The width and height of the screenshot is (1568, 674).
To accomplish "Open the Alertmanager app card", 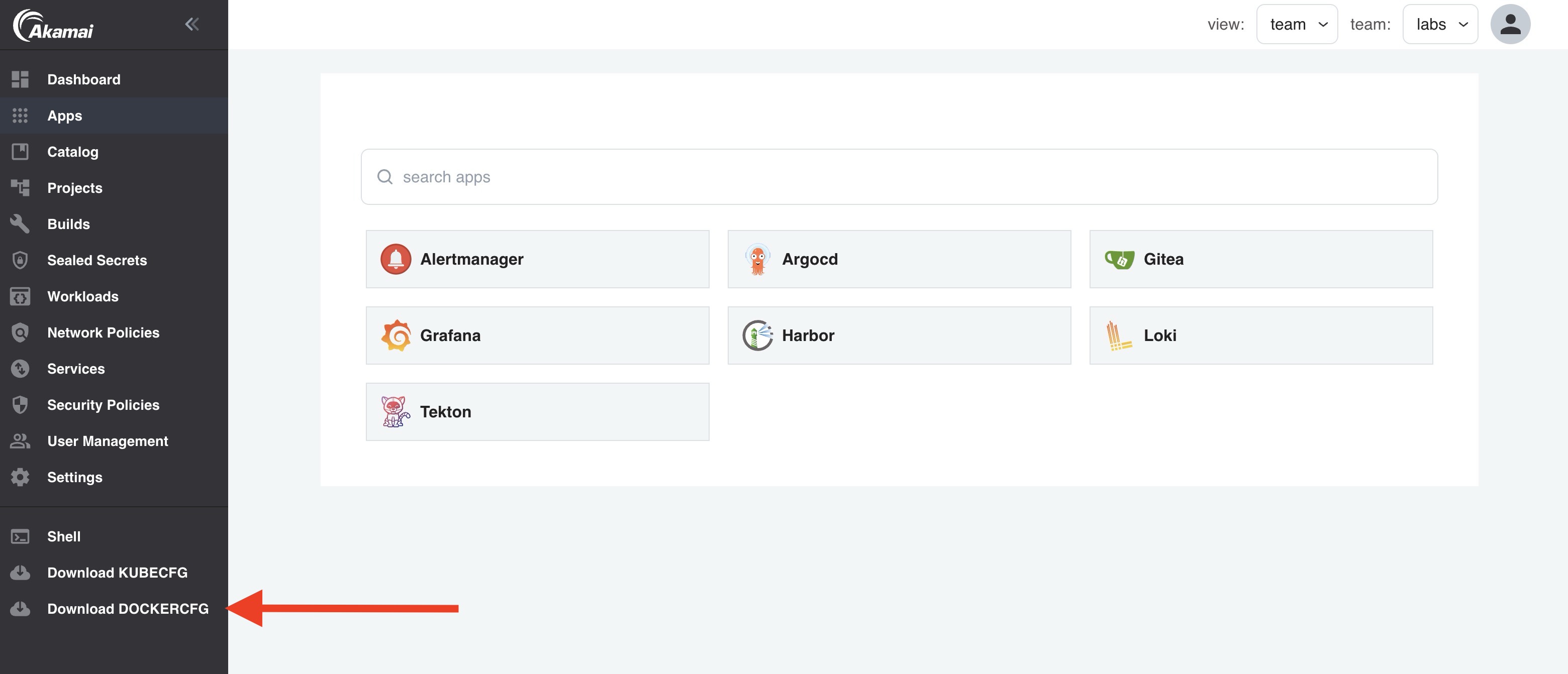I will tap(537, 259).
